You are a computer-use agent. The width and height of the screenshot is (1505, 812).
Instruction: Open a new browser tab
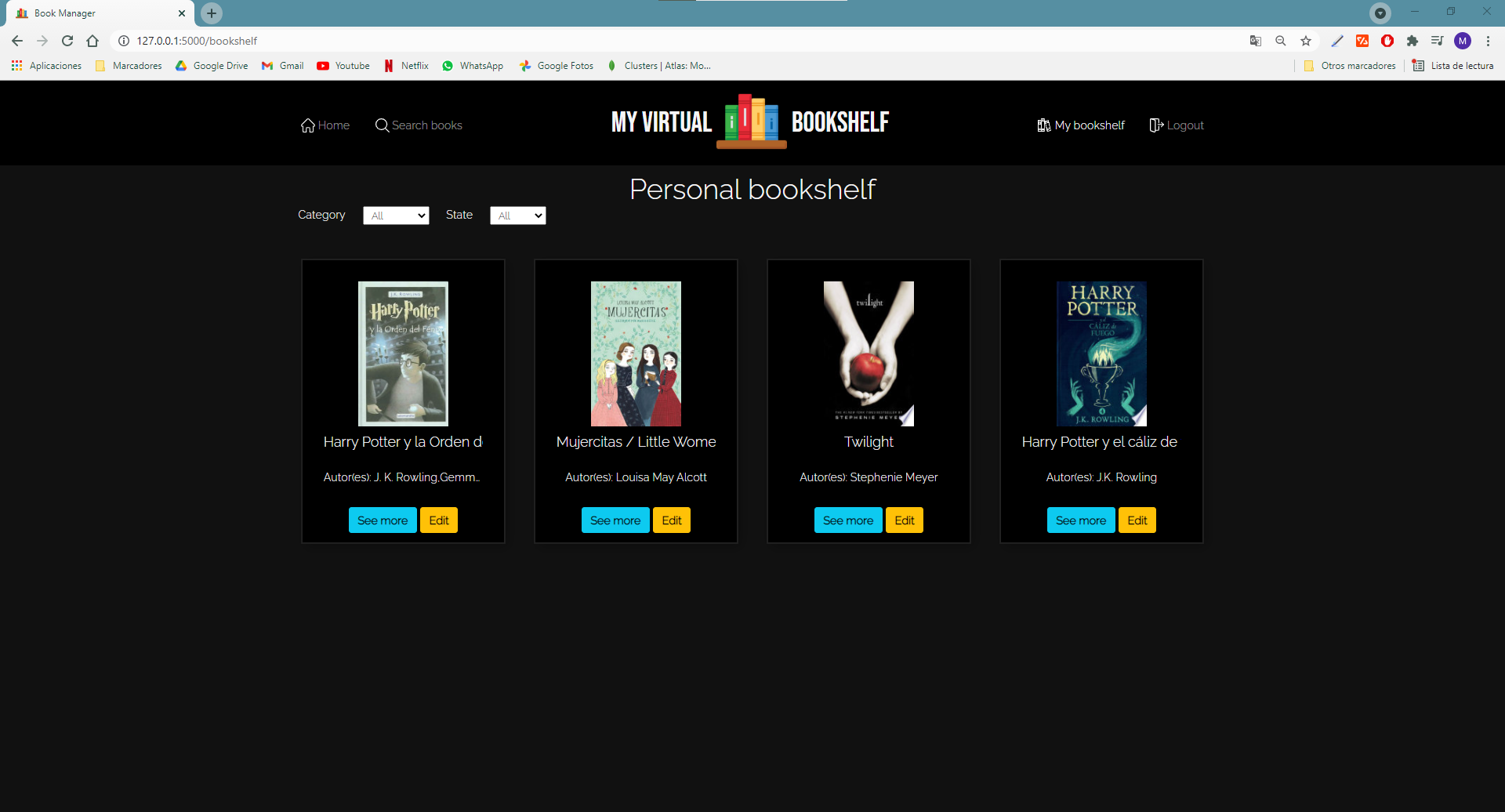pyautogui.click(x=212, y=13)
